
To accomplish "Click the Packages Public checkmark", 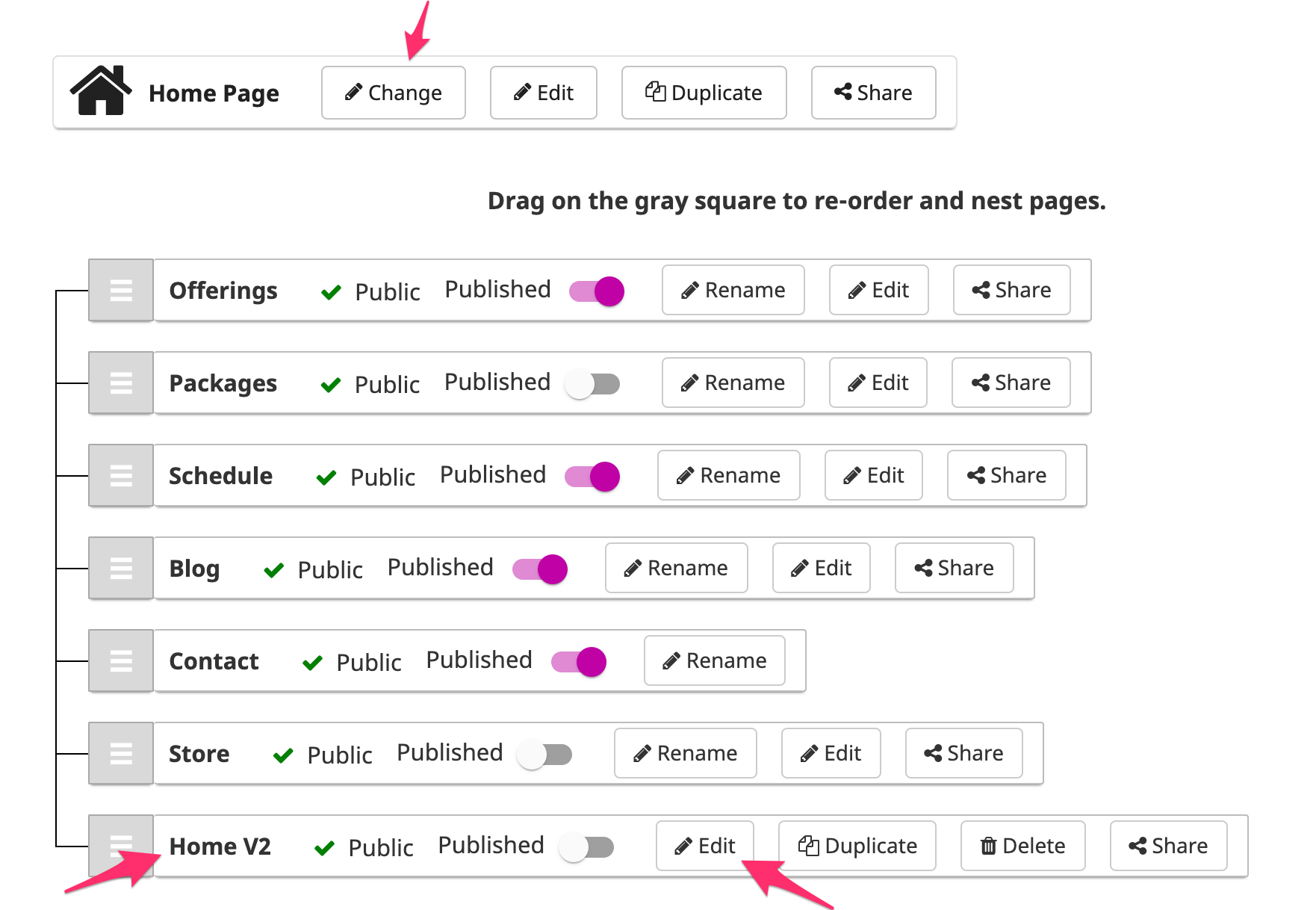I will (331, 385).
